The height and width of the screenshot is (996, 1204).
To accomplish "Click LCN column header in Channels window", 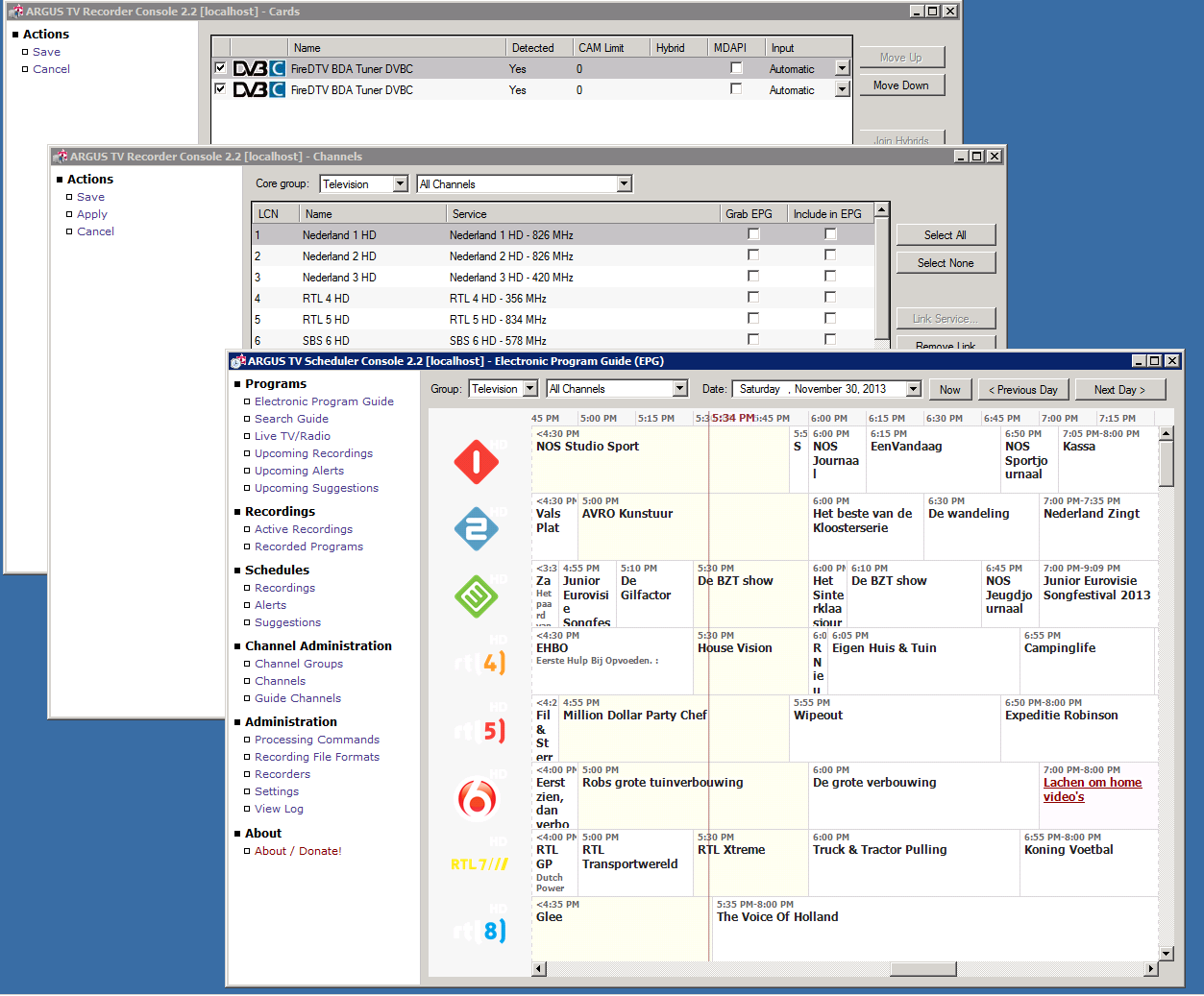I will [275, 214].
